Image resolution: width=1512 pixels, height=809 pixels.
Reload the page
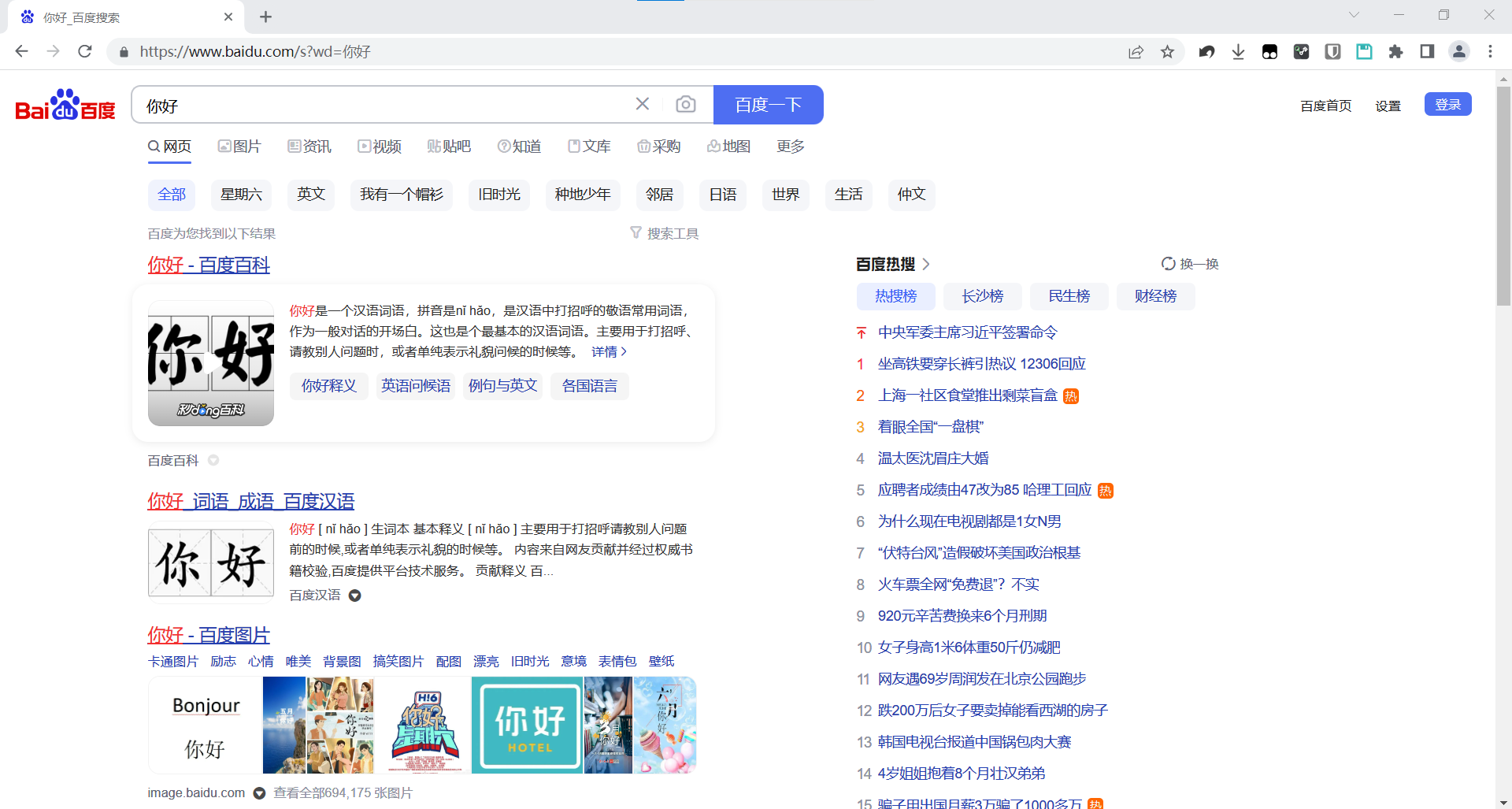tap(85, 52)
